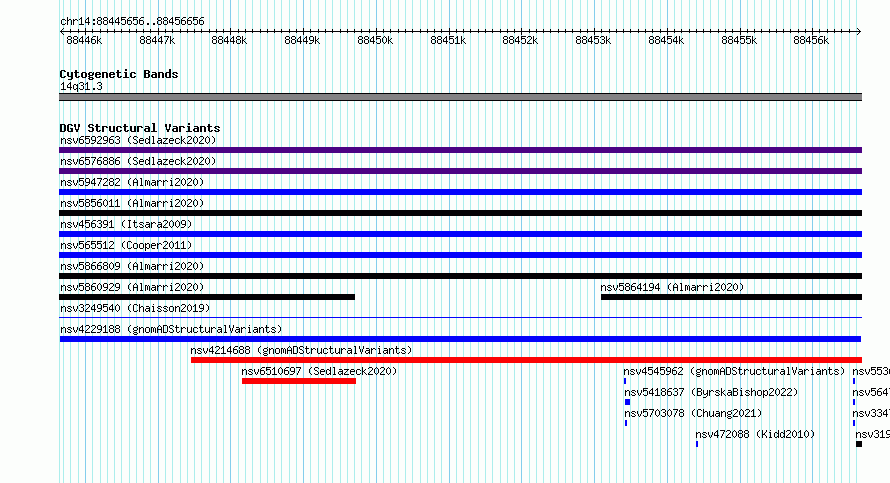The image size is (890, 483).
Task: Click the small blue square under nsv5418637
Action: click(x=627, y=402)
